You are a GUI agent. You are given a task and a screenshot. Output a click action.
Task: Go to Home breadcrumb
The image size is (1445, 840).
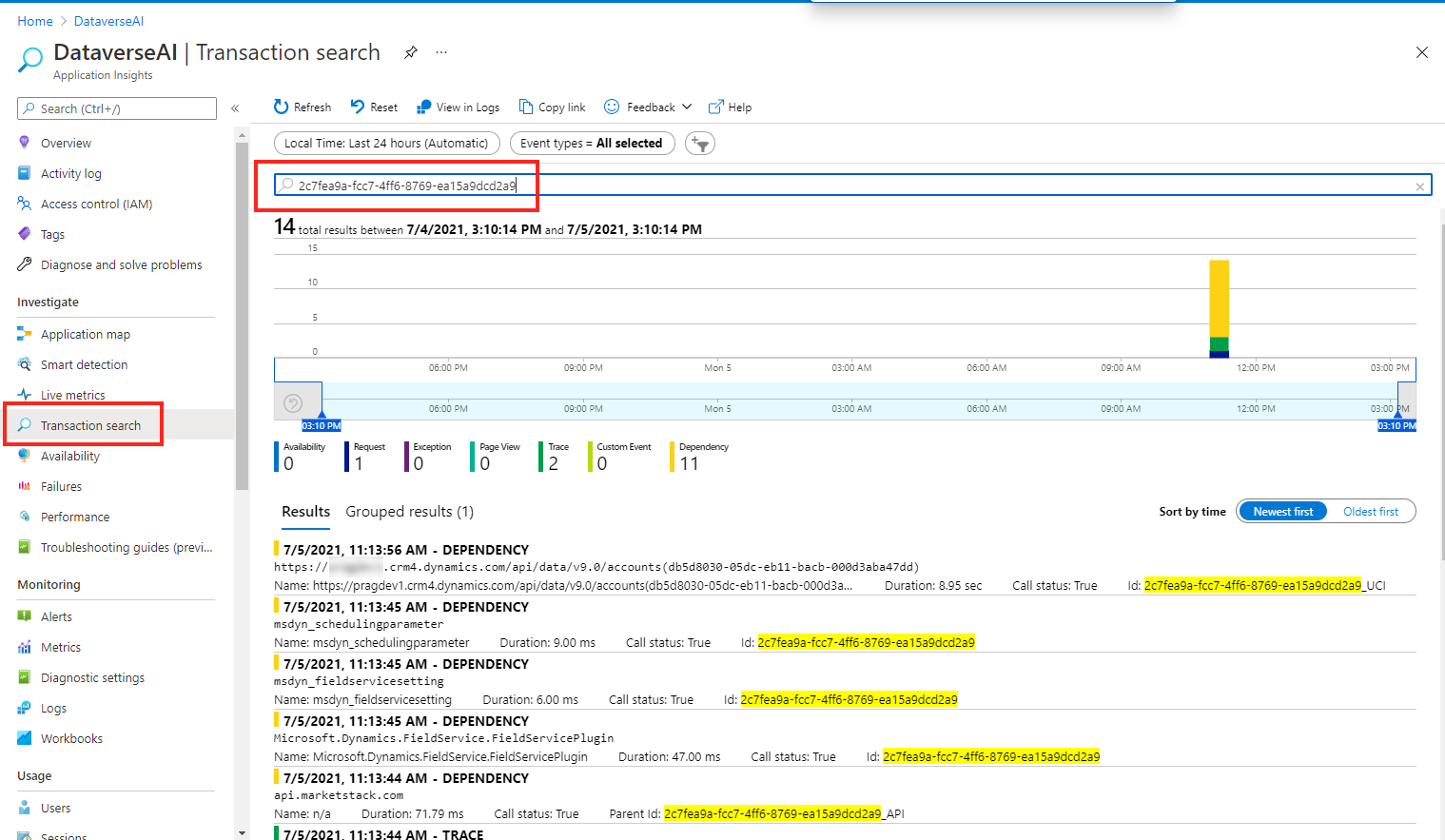(35, 21)
